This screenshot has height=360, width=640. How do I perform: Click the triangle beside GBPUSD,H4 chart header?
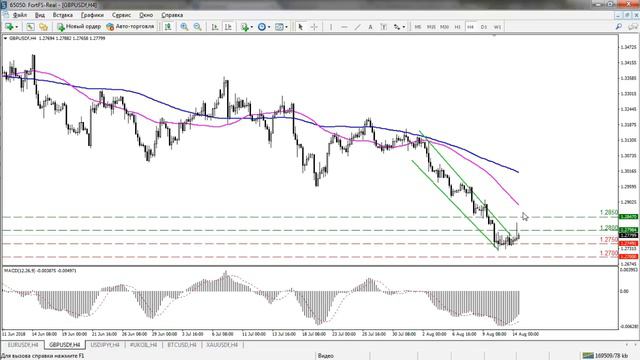5,38
